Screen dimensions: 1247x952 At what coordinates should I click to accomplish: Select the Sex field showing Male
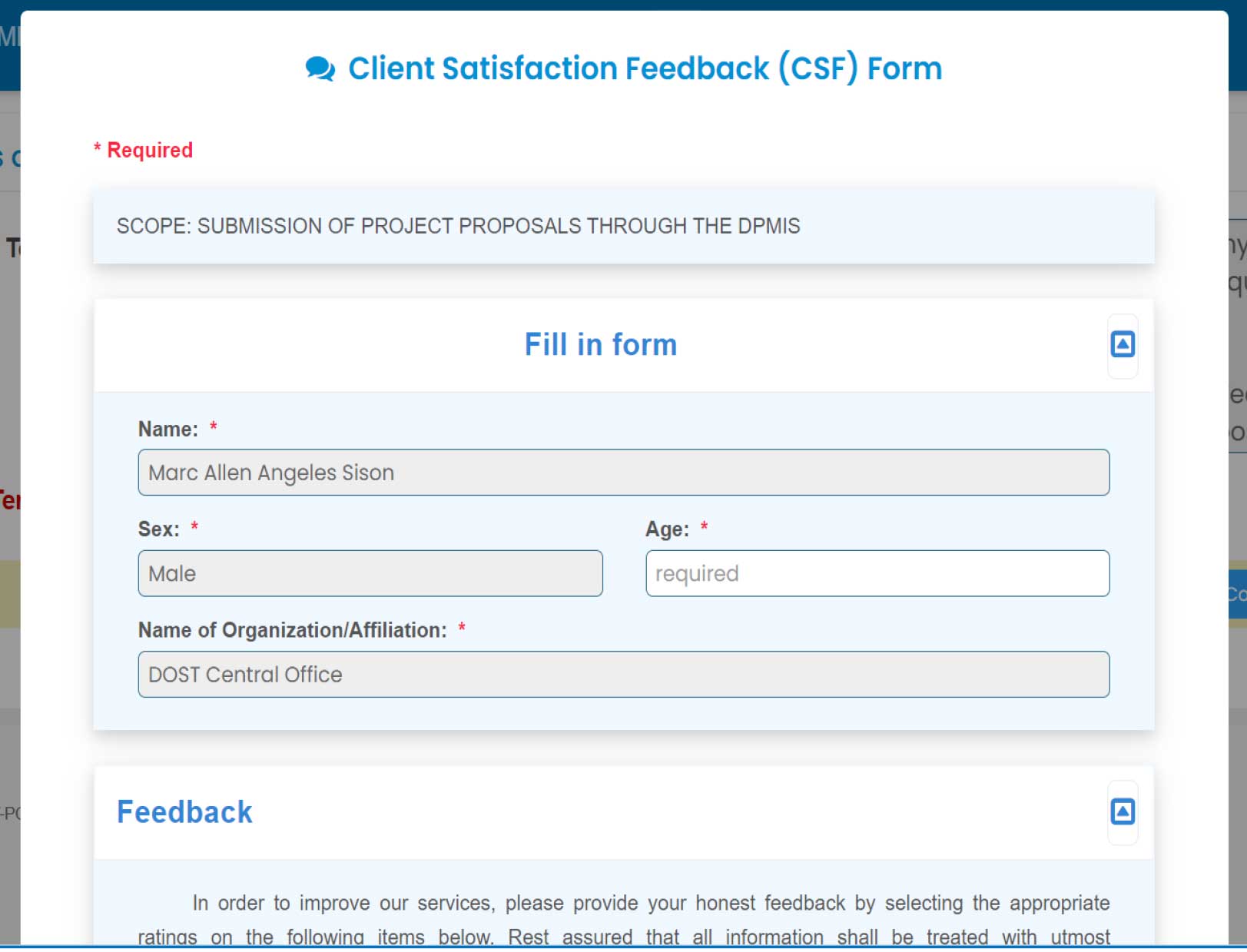(370, 573)
